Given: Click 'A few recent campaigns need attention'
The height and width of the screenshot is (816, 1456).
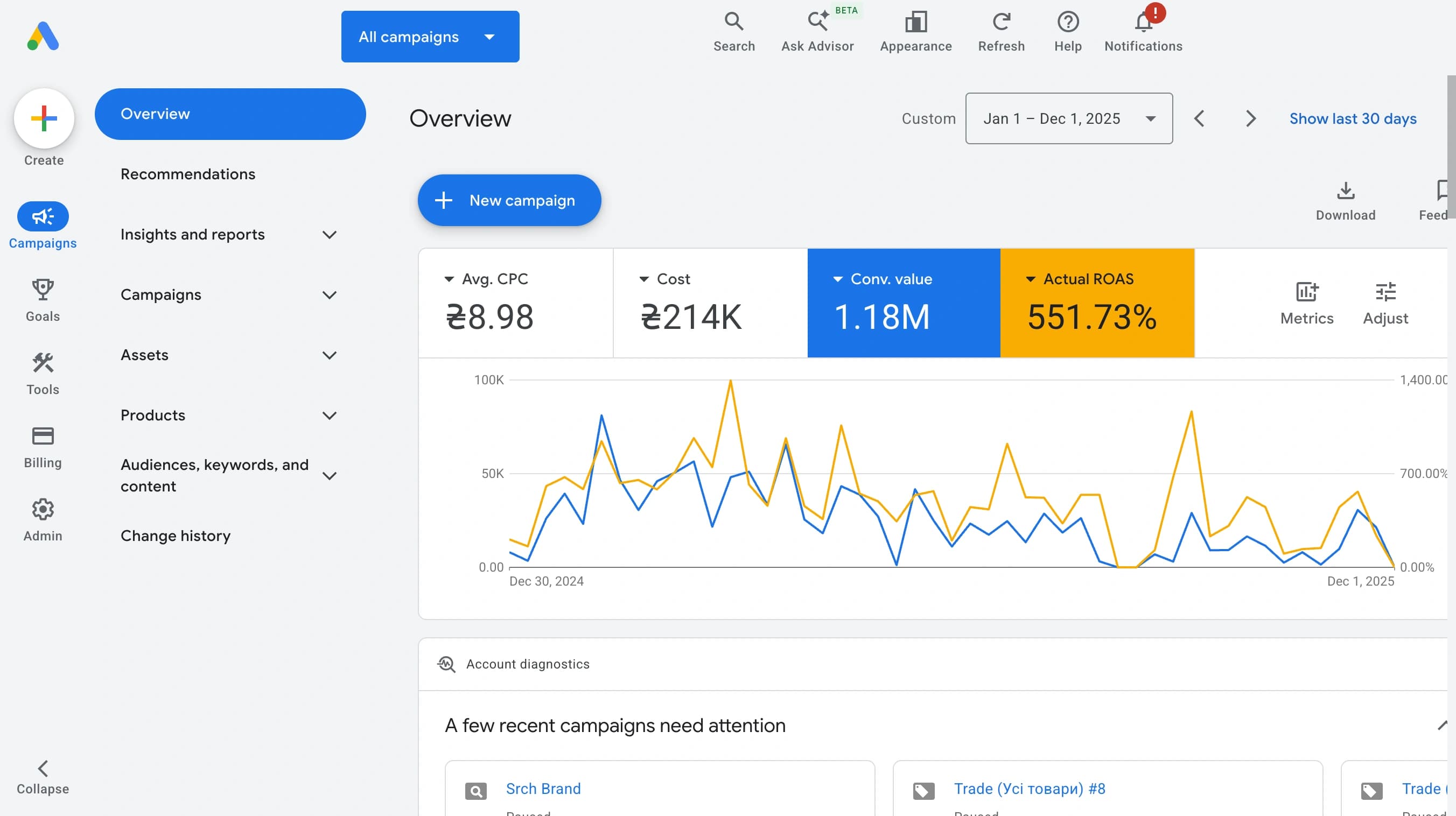Looking at the screenshot, I should [x=615, y=726].
